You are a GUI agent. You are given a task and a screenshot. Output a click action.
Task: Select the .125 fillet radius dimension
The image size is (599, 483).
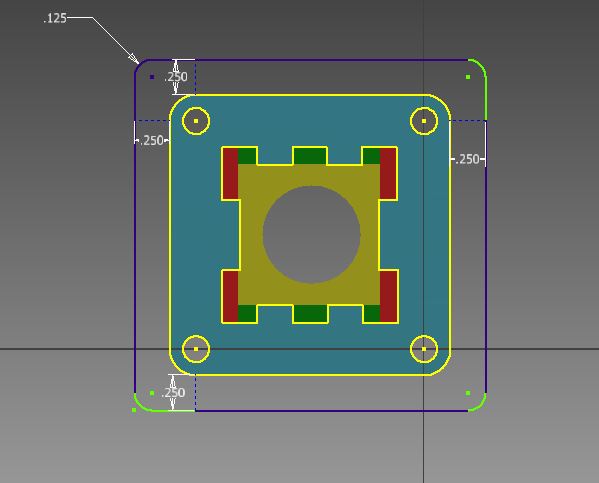point(55,18)
